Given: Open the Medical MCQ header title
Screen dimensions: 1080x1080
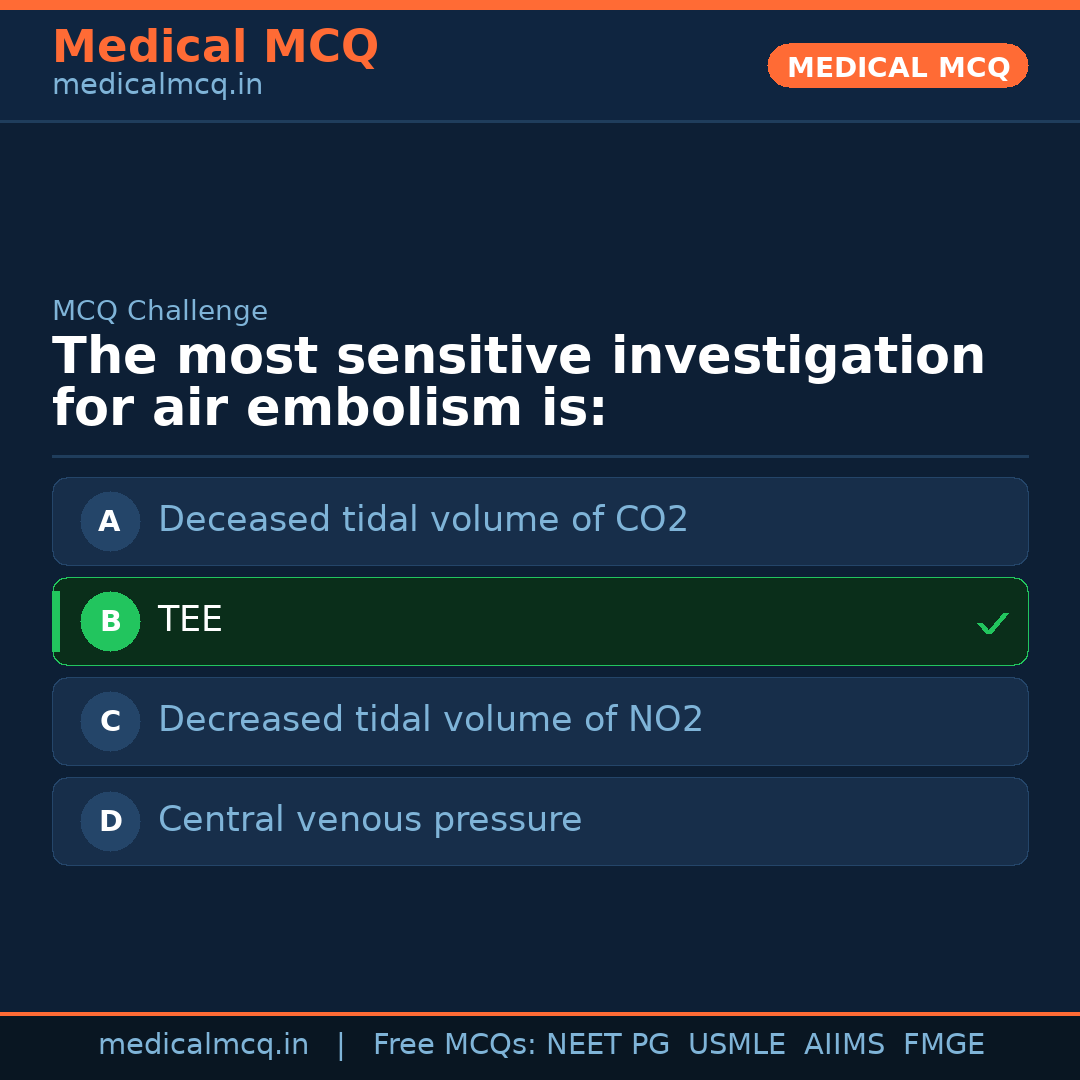Looking at the screenshot, I should (215, 47).
